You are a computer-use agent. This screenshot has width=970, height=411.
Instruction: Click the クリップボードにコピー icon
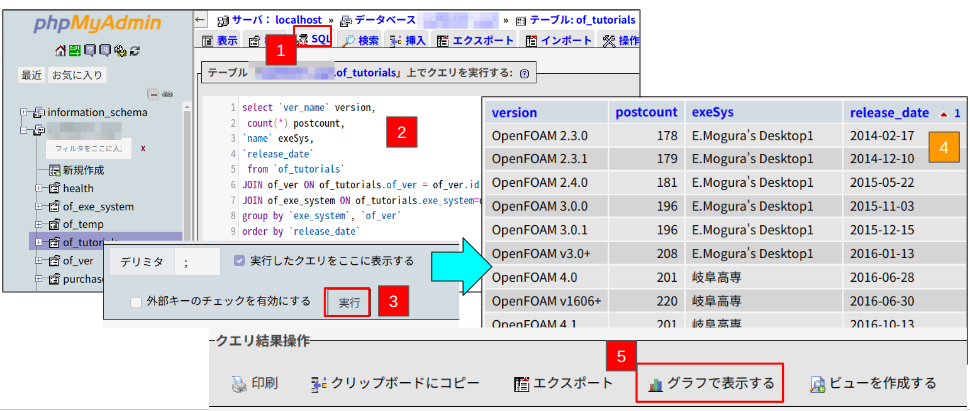319,383
